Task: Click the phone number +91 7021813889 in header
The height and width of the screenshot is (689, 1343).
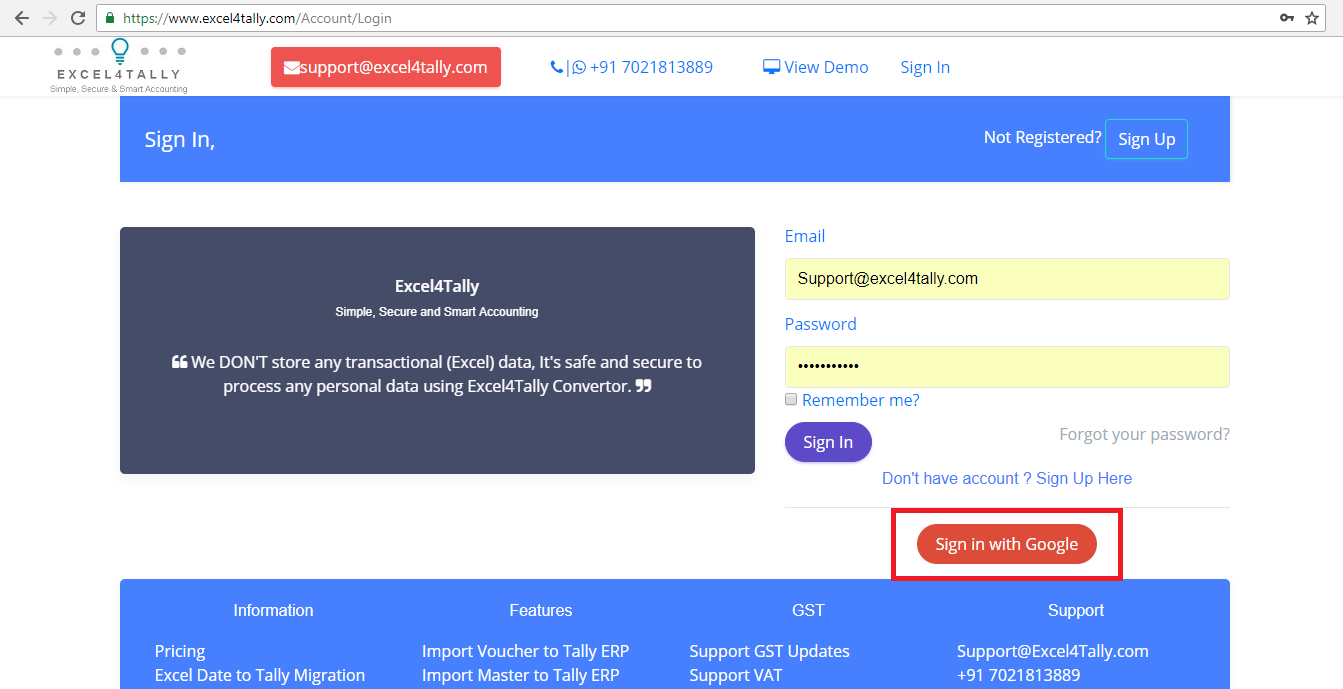Action: click(651, 67)
